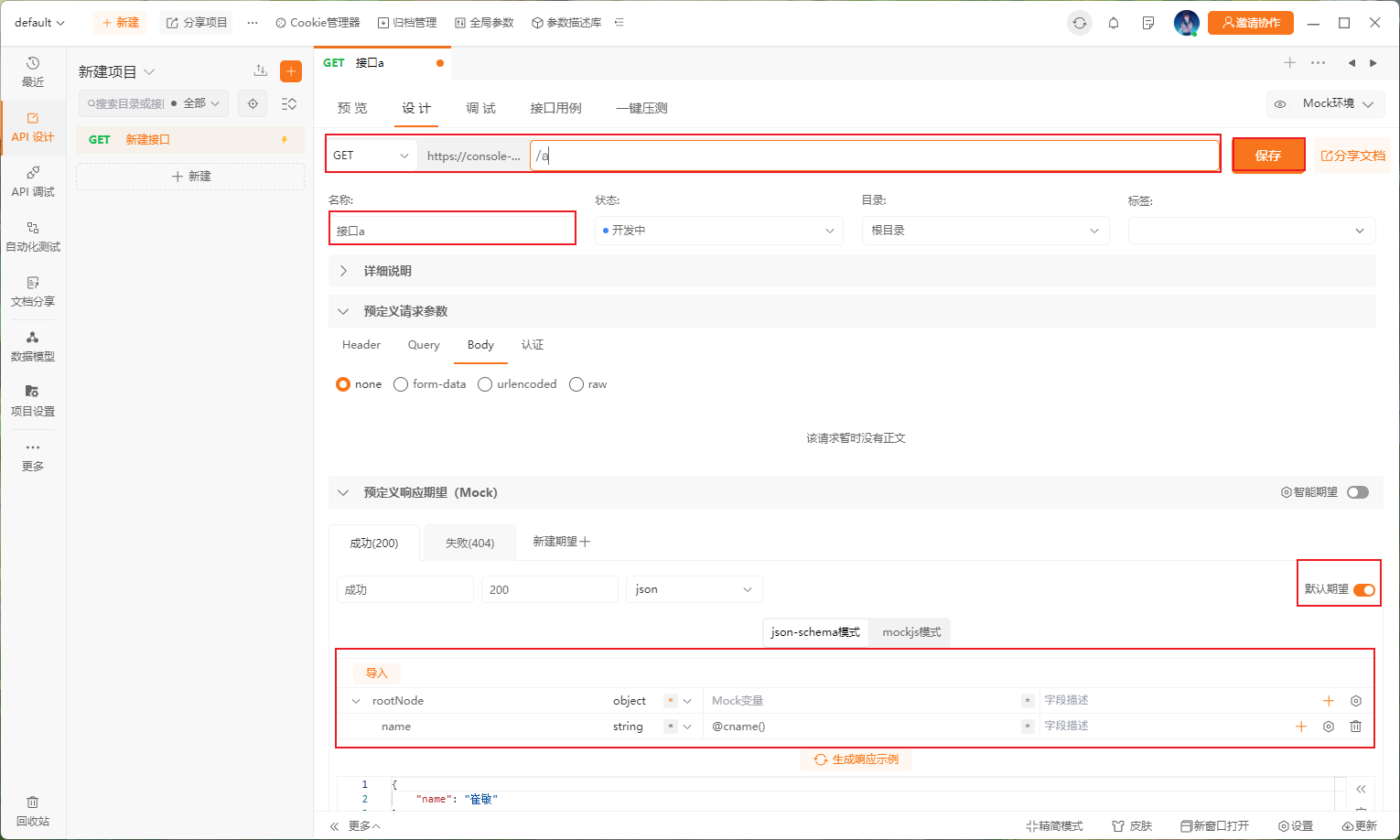The image size is (1400, 840).
Task: Delete the name field row
Action: point(1355,727)
